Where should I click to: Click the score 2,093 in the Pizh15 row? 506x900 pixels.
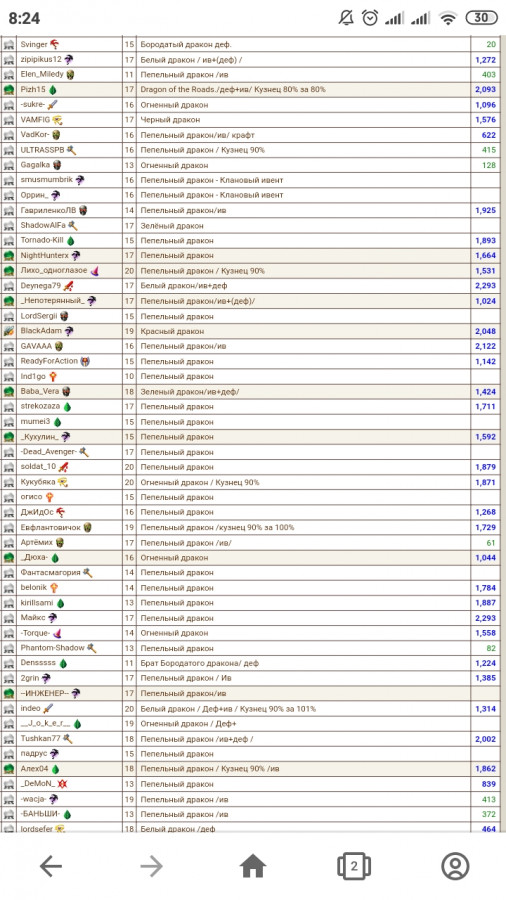pos(485,90)
